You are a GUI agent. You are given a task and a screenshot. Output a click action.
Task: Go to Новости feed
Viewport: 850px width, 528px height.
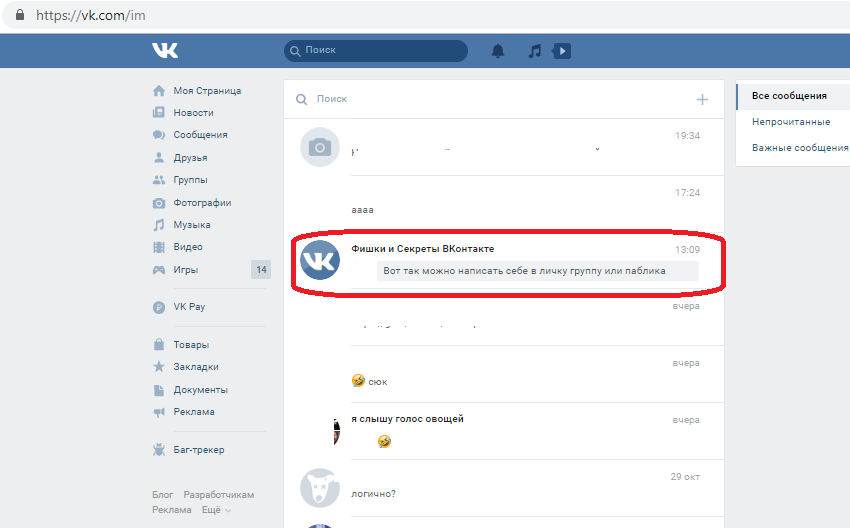click(x=194, y=112)
